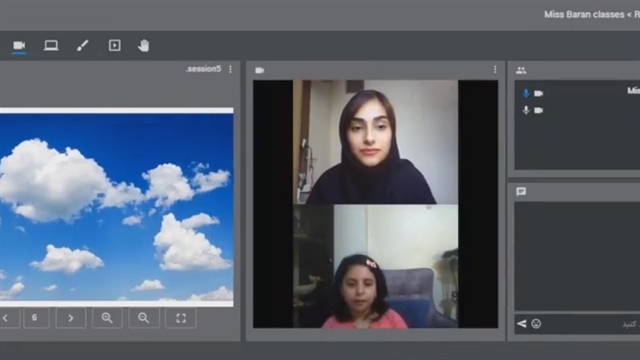Screen dimensions: 640x360
Task: Open the media playback share icon
Action: point(114,45)
